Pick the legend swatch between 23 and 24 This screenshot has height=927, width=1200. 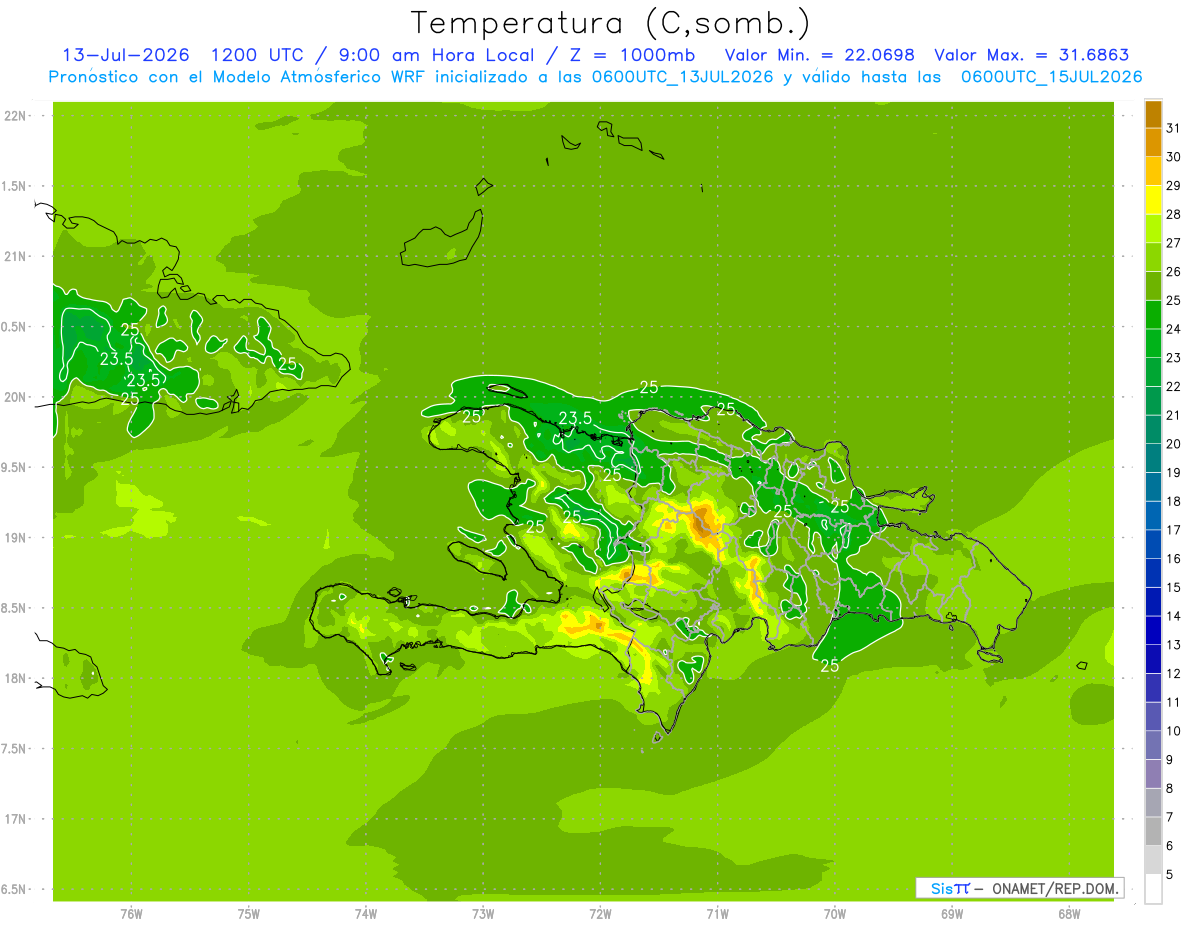pos(1153,344)
